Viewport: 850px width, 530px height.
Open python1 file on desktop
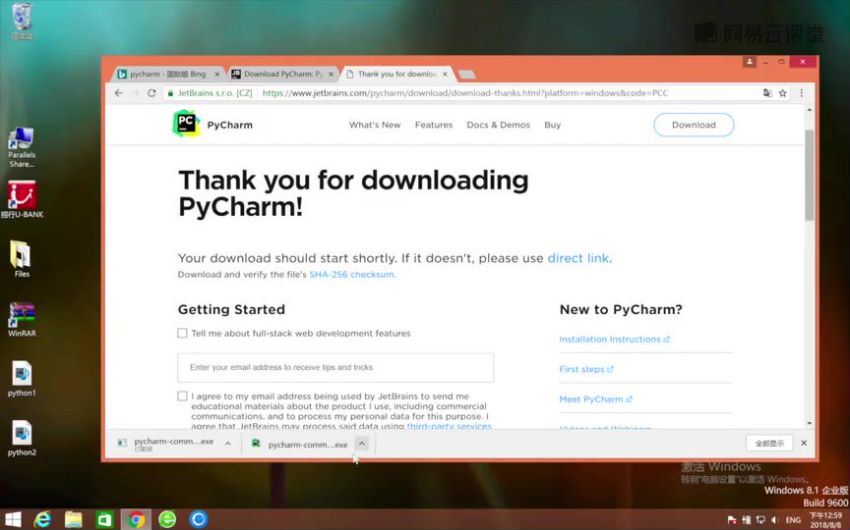[x=22, y=379]
